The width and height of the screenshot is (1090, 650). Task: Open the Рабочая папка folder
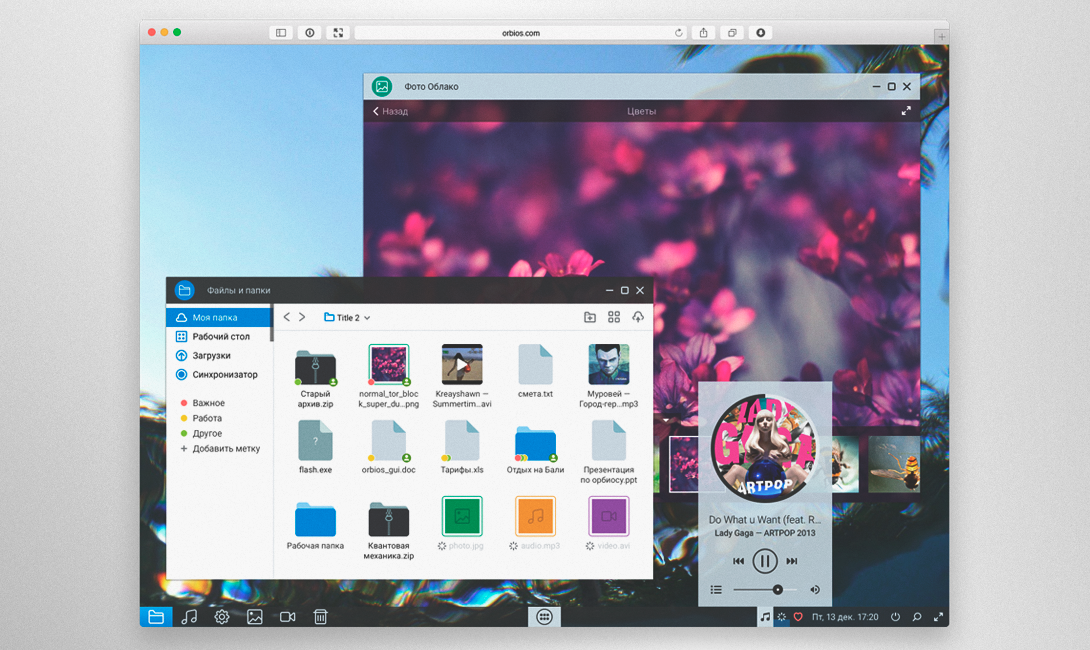tap(315, 526)
